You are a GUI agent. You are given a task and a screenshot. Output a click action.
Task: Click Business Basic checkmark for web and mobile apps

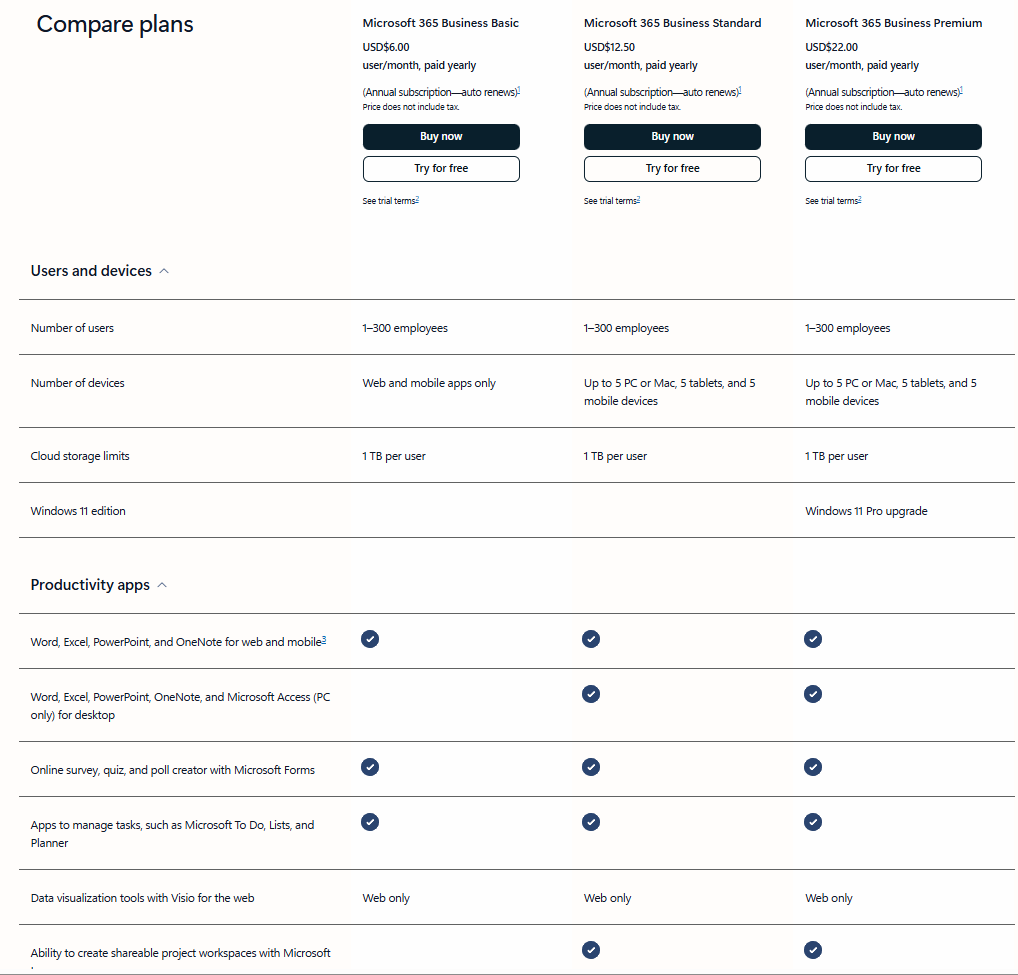(370, 639)
